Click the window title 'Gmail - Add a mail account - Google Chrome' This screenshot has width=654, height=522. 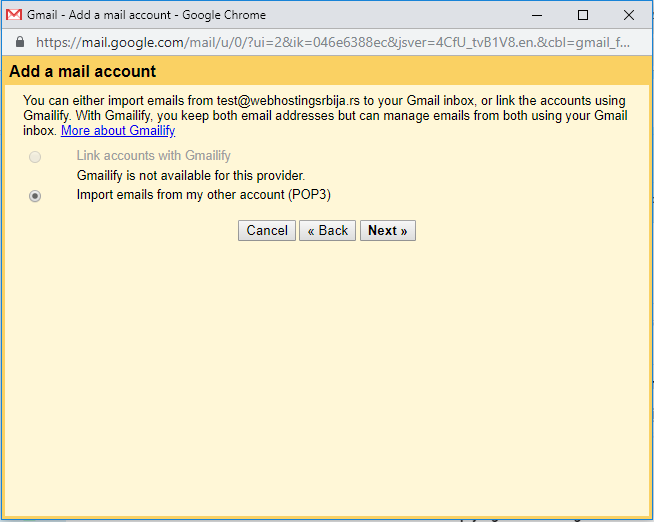[x=146, y=15]
